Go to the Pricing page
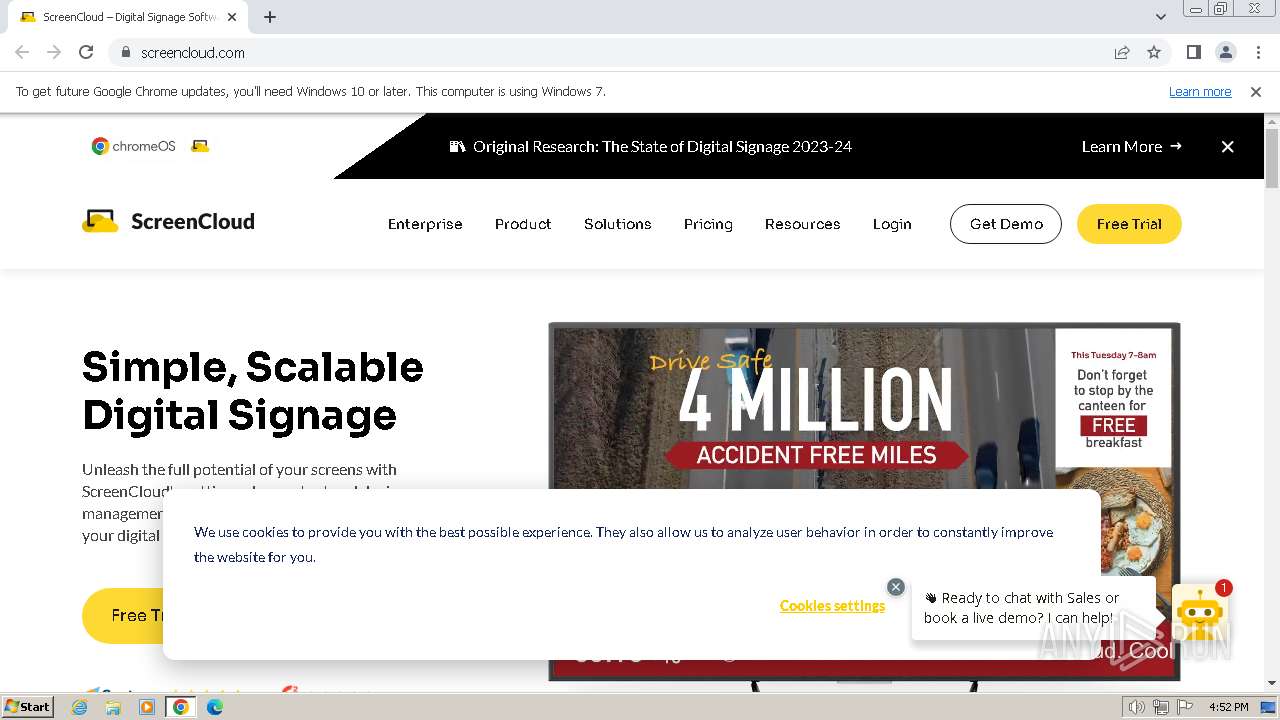The width and height of the screenshot is (1280, 720). click(708, 224)
